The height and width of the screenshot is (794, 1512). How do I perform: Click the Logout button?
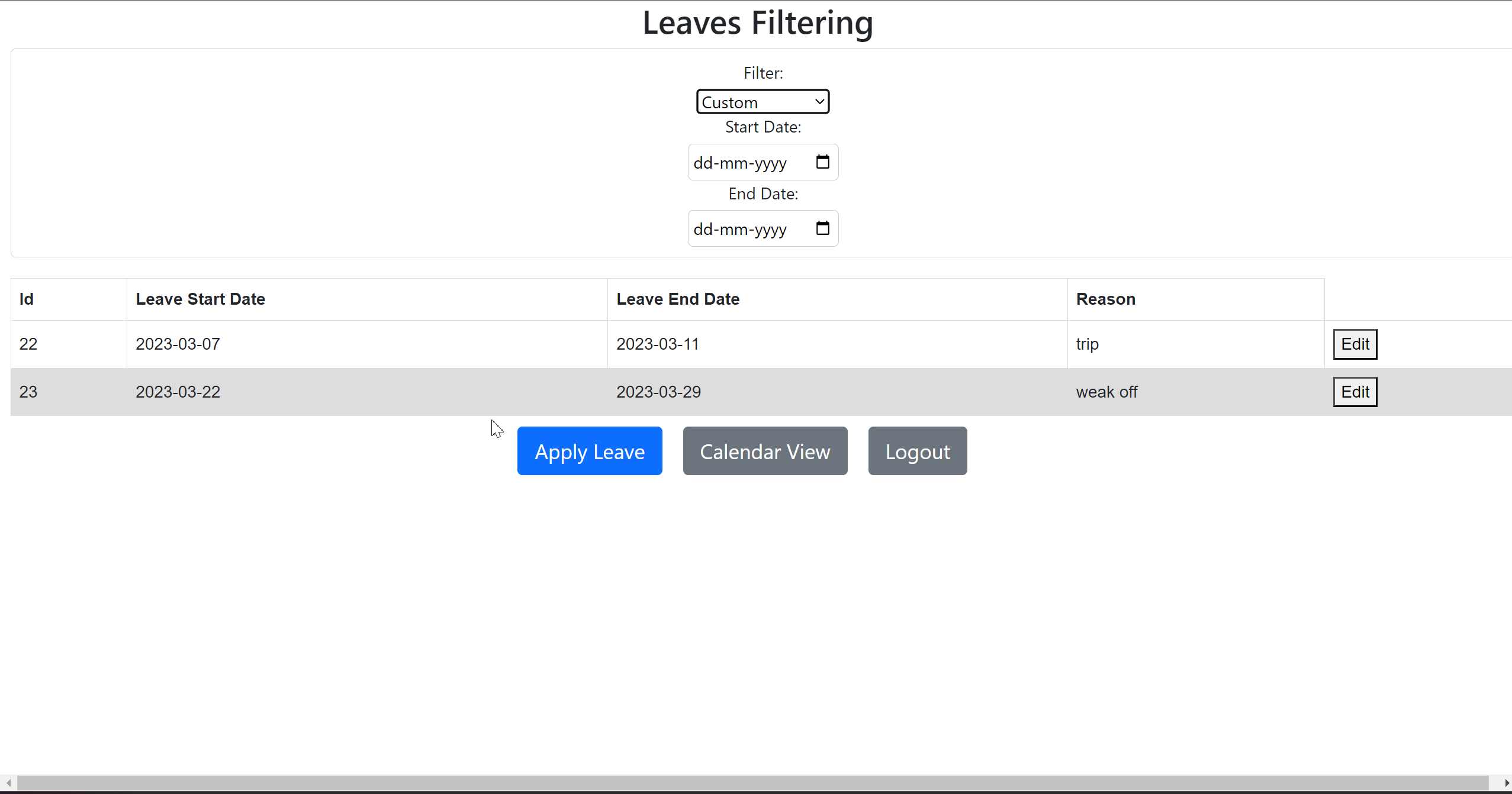coord(917,450)
